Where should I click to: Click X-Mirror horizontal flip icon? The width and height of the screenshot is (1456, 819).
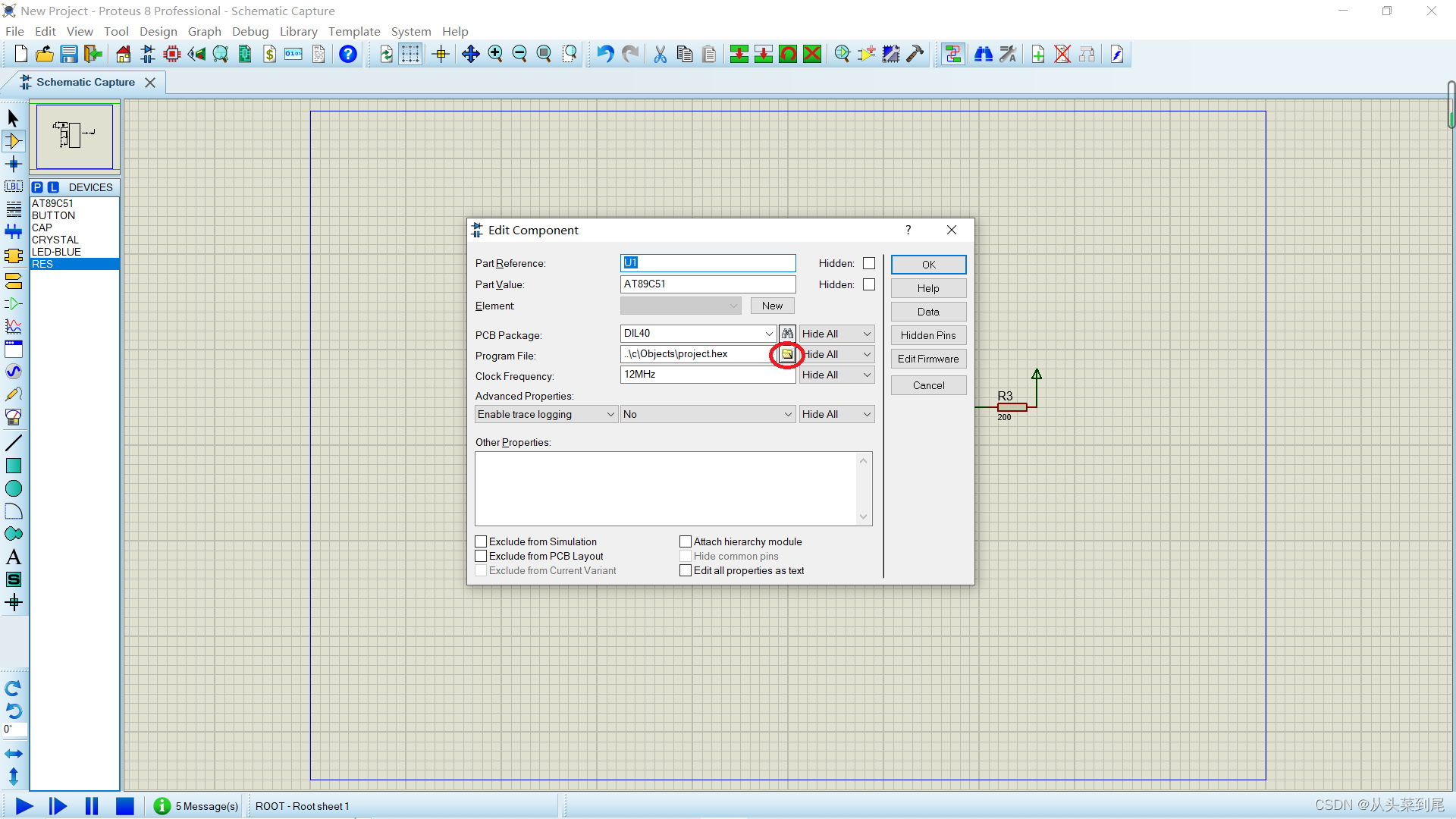[14, 754]
